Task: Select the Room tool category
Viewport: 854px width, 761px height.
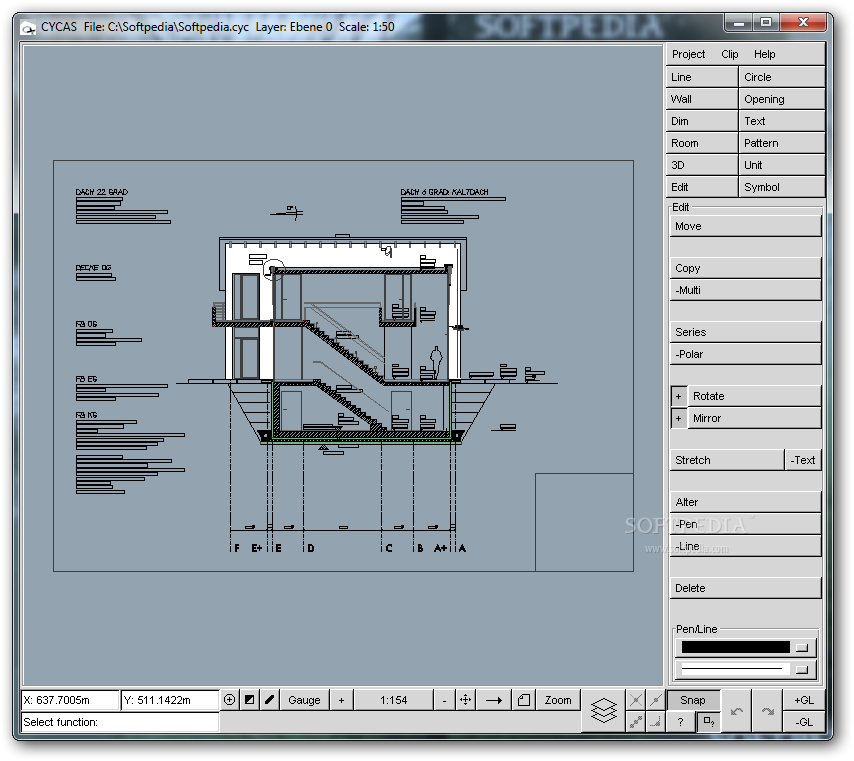Action: point(702,143)
